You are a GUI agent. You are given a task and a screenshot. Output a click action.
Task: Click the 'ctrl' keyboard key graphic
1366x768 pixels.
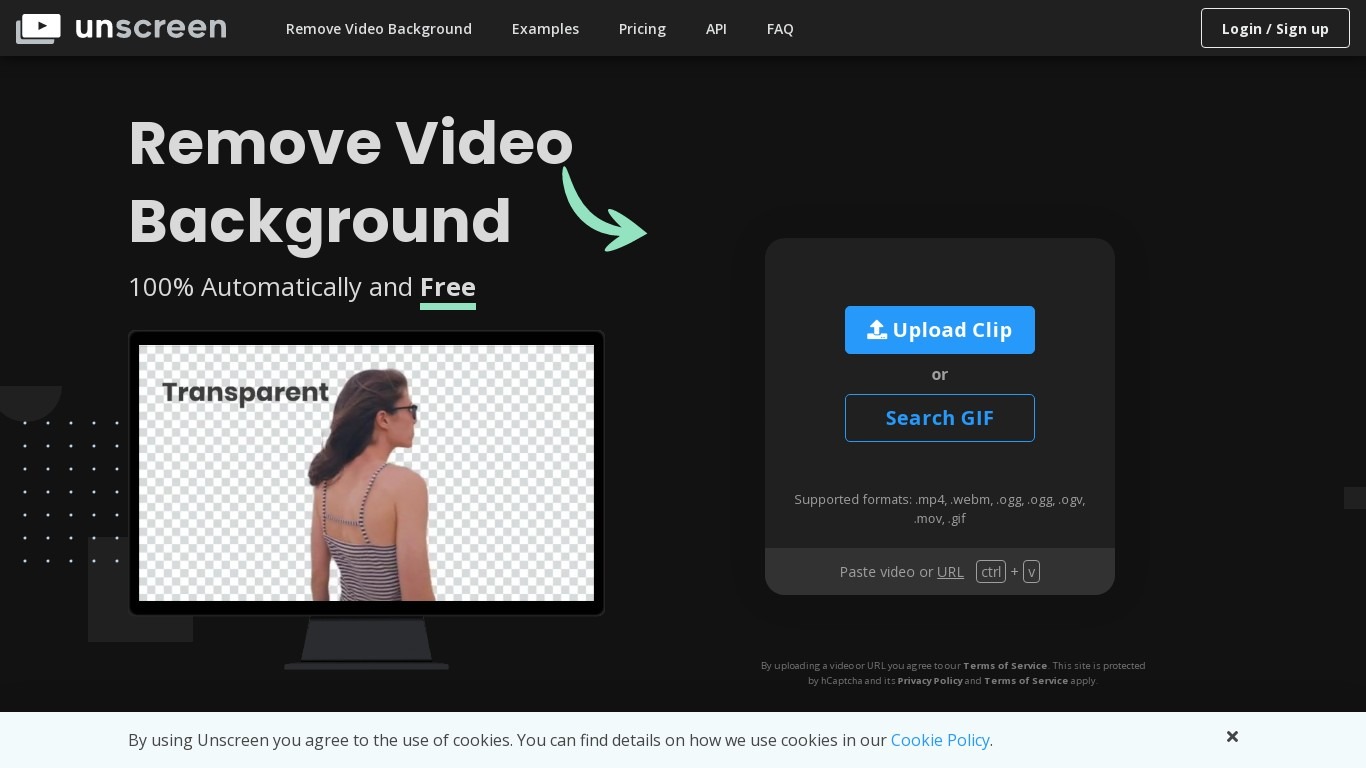pos(991,571)
